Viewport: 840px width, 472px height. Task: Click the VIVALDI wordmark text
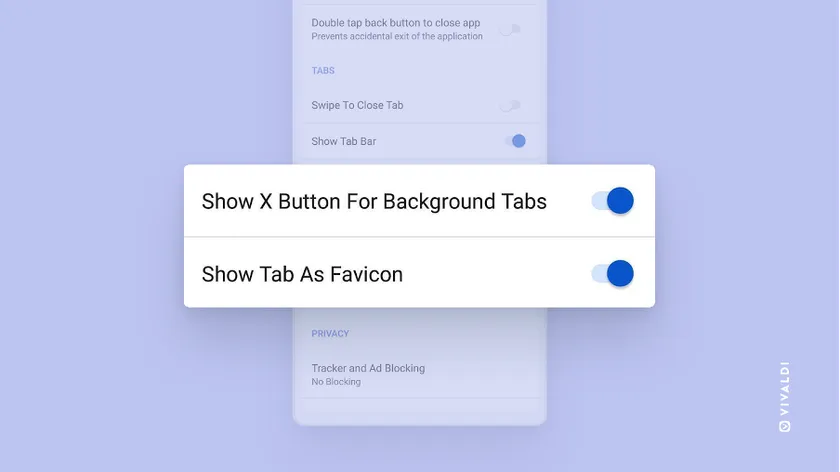tap(785, 389)
